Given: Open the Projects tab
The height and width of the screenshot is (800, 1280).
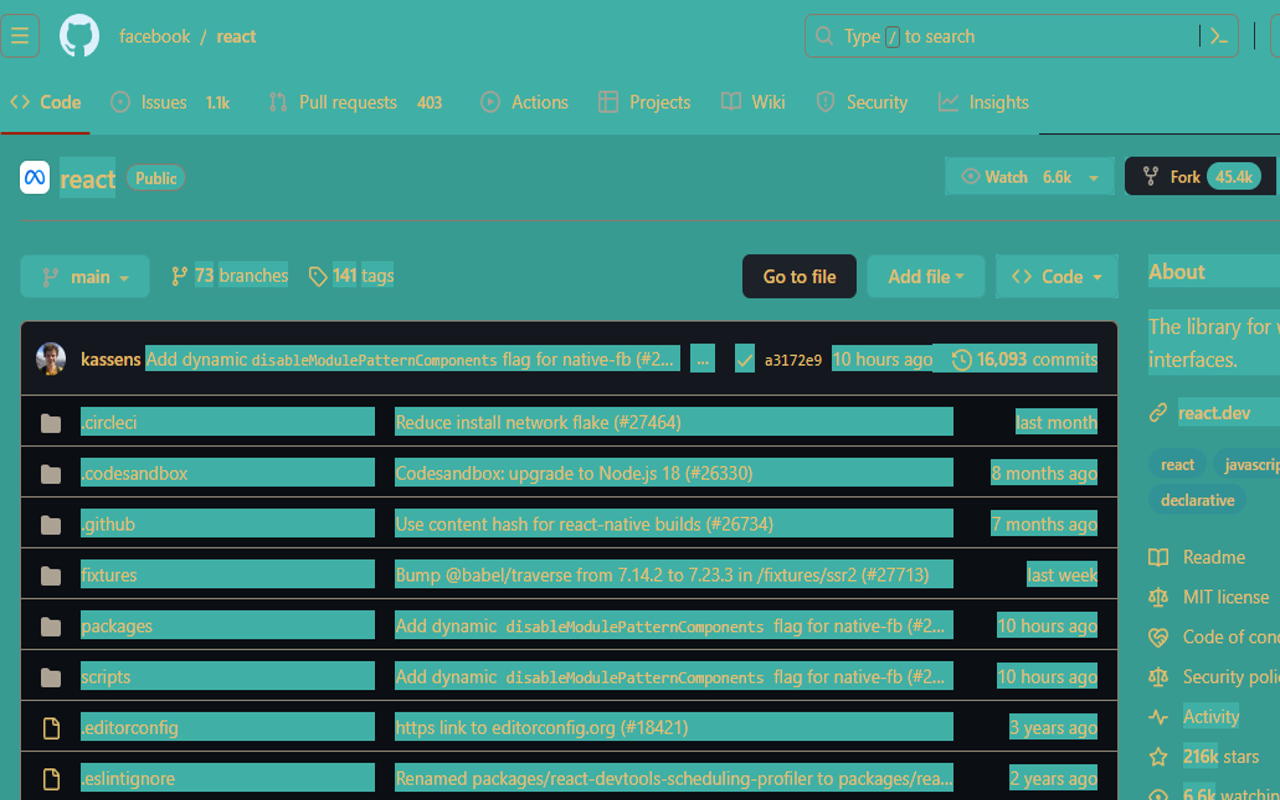Looking at the screenshot, I should pos(644,102).
